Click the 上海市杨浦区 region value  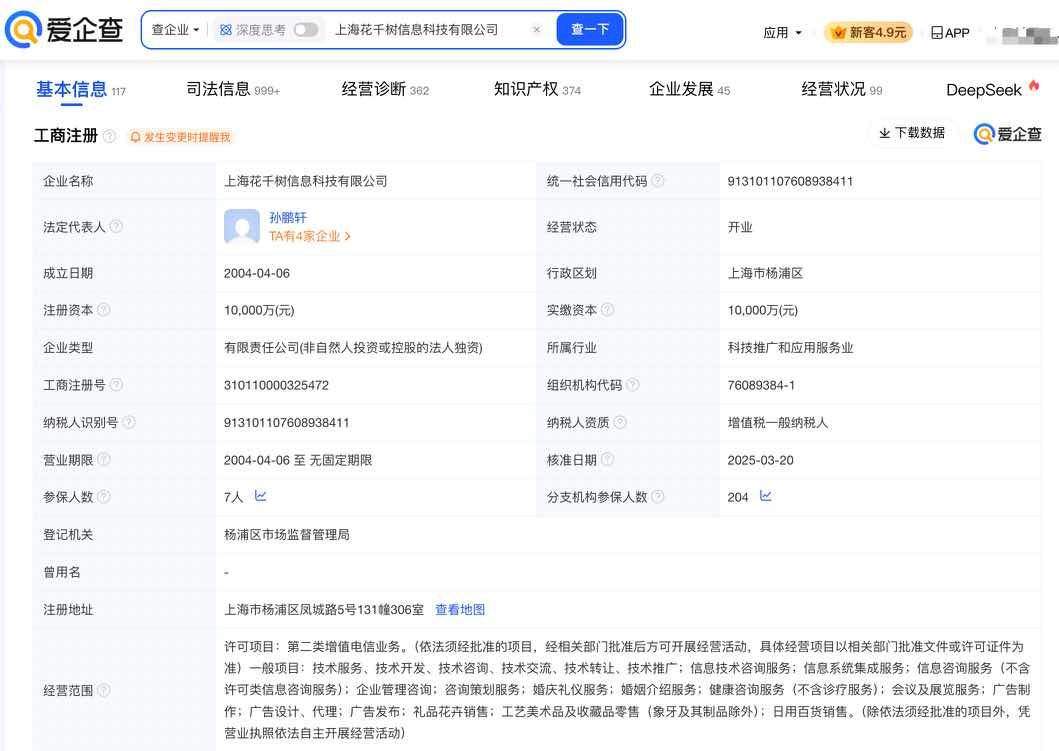(x=765, y=274)
